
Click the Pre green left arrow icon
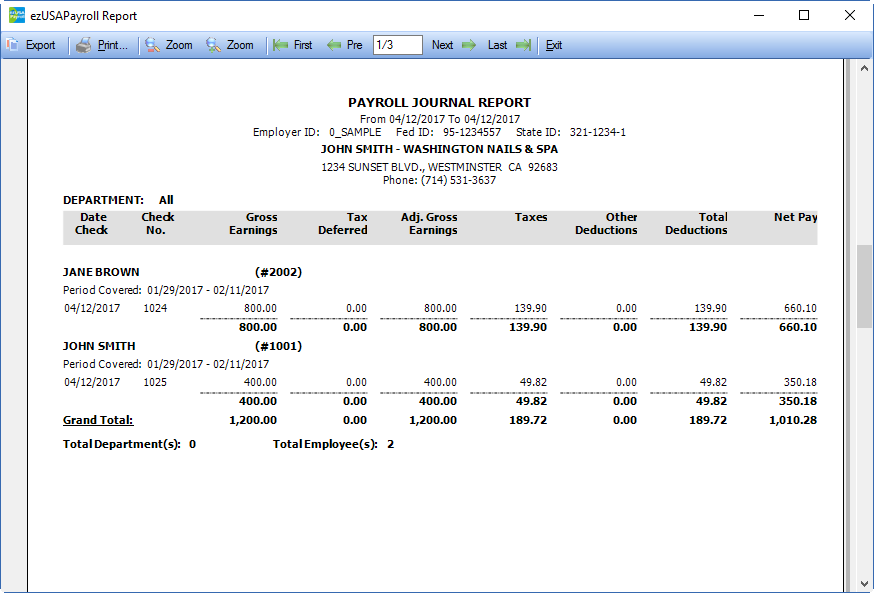(334, 45)
